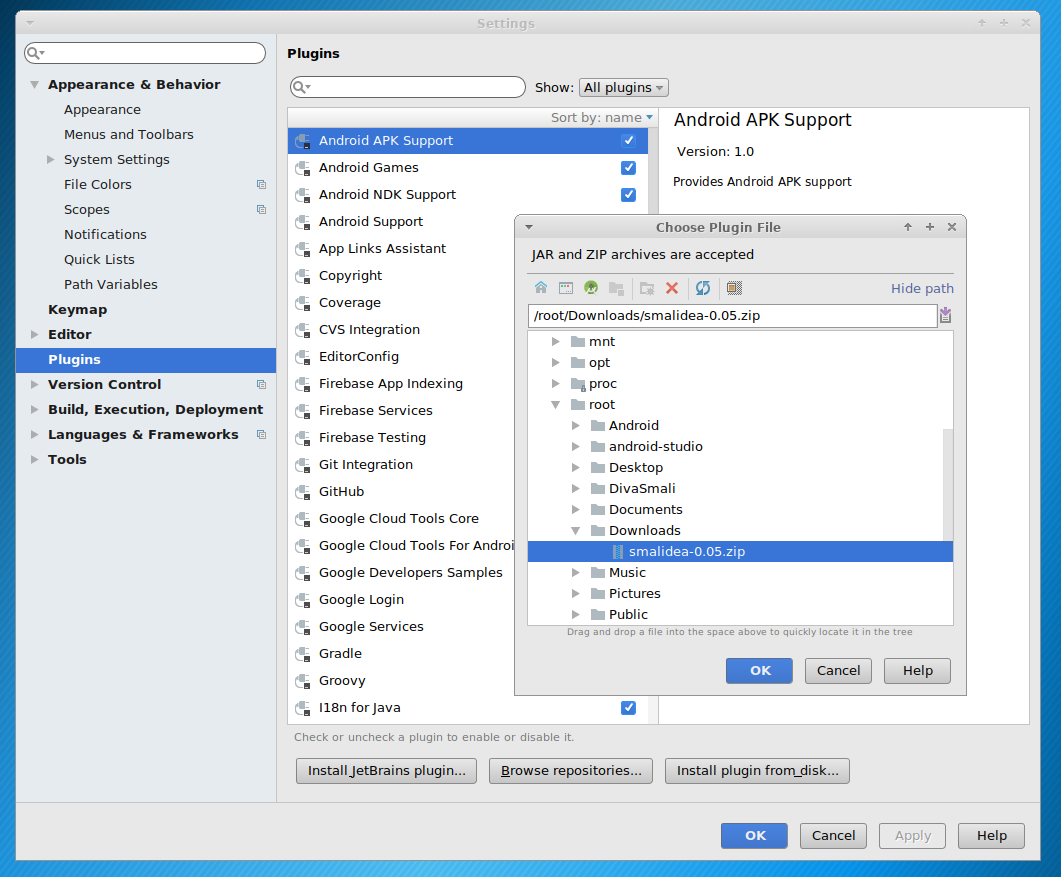Refresh the file tree with sync icon
Screen dimensions: 1061x877
point(703,288)
